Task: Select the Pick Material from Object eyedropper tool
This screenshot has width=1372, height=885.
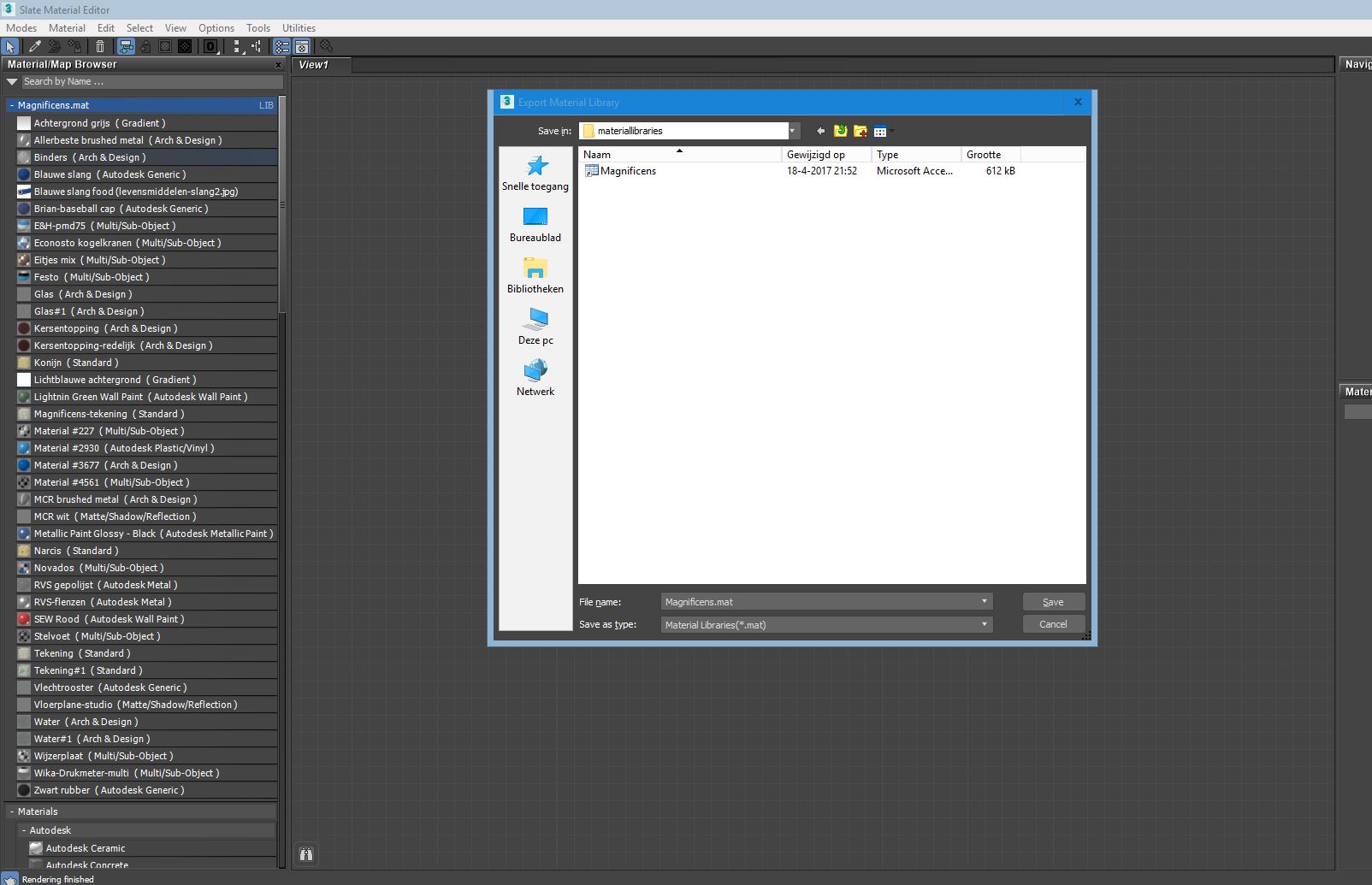Action: 33,47
